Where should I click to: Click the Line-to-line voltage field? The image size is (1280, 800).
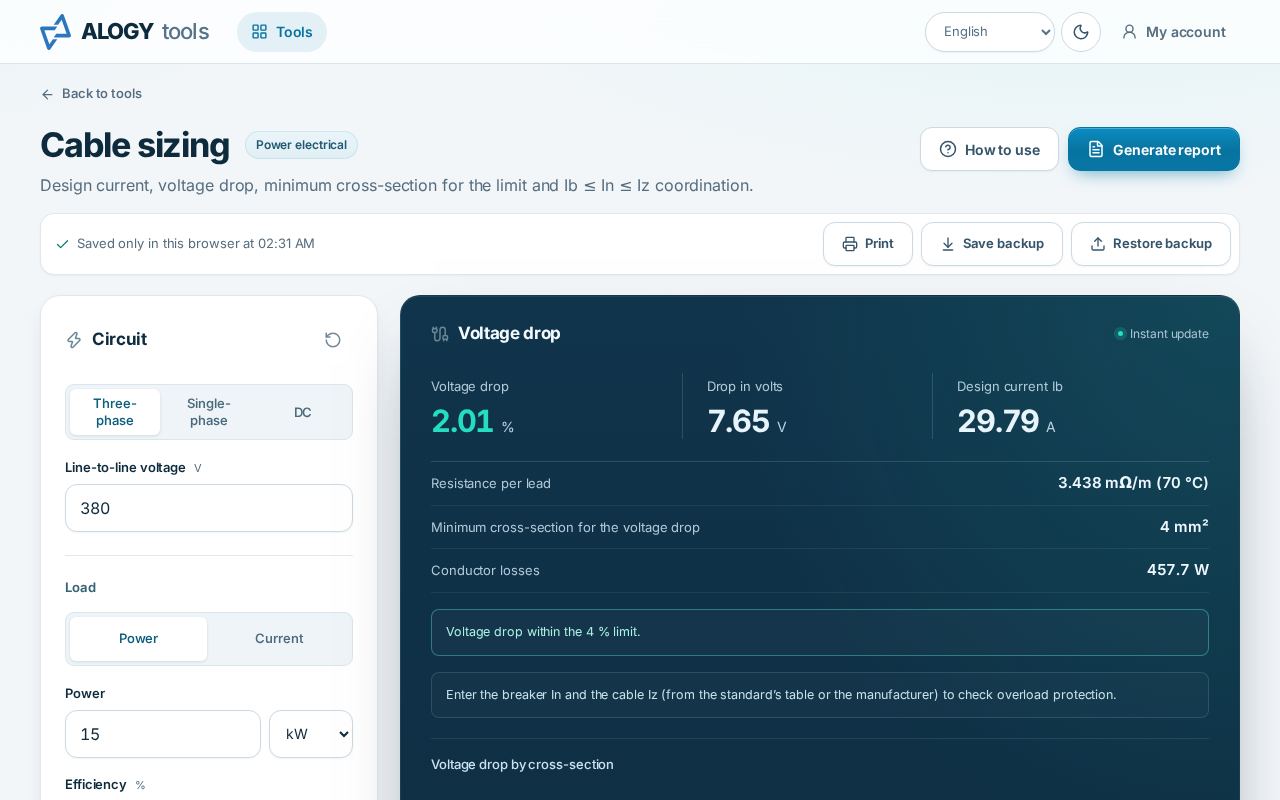click(209, 508)
